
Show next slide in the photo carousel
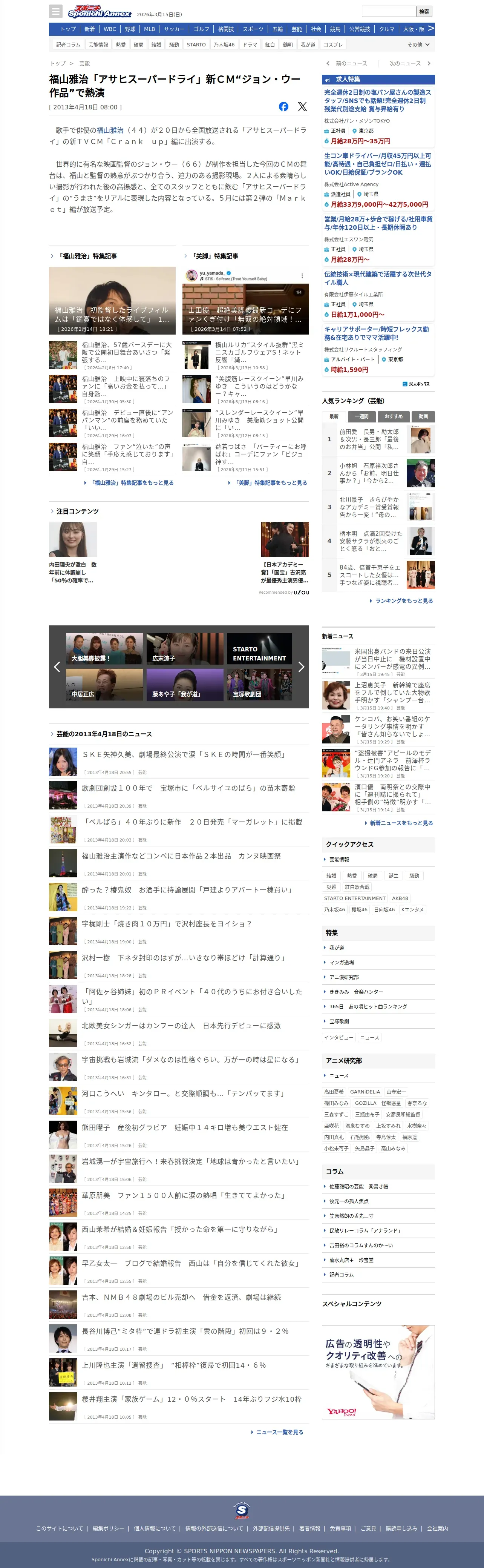click(301, 667)
